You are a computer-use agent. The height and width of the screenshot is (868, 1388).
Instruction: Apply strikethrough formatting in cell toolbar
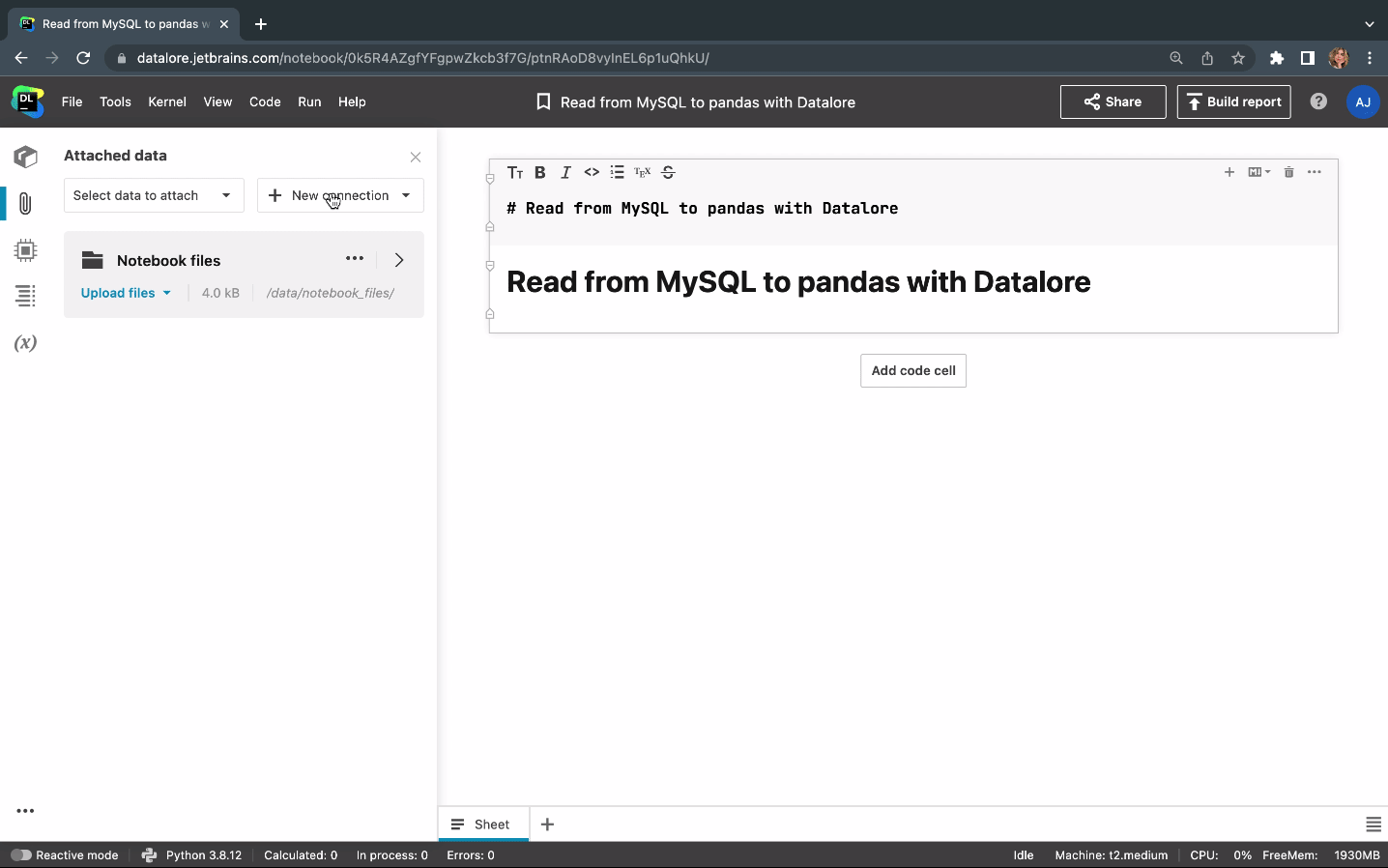pos(668,172)
